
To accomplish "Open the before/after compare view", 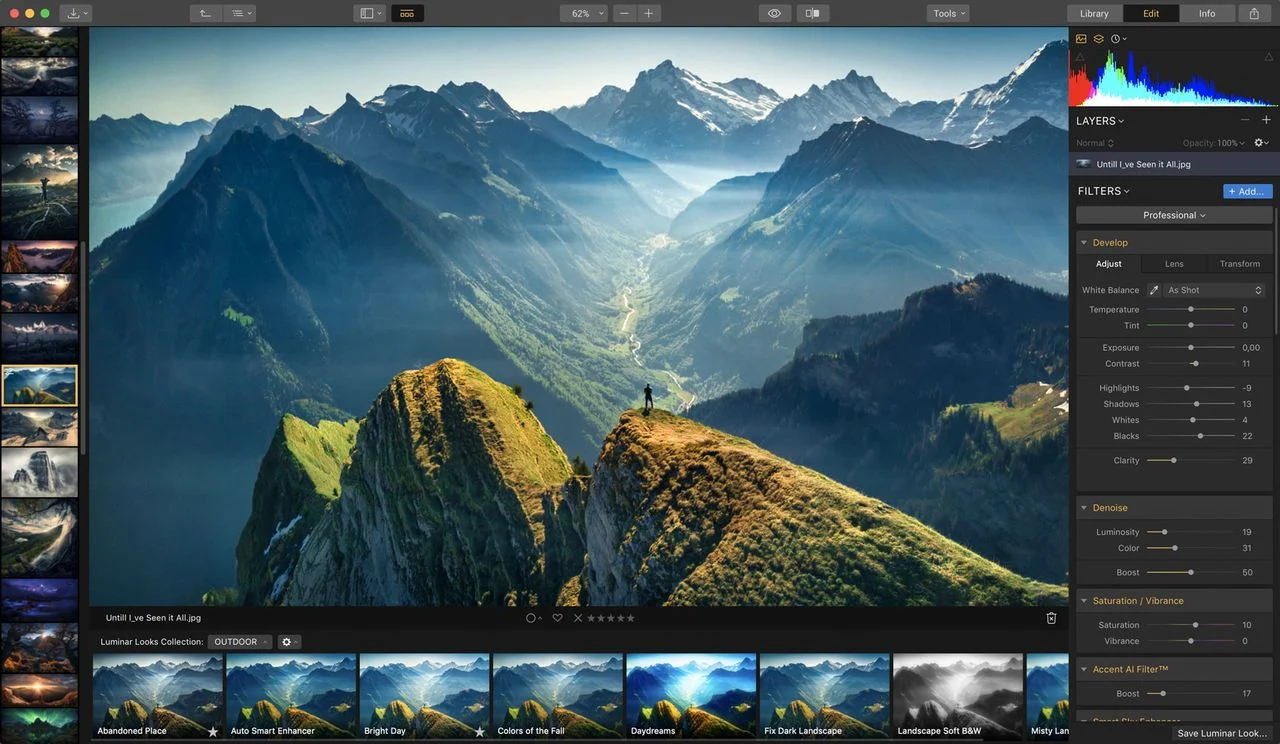I will click(x=812, y=13).
